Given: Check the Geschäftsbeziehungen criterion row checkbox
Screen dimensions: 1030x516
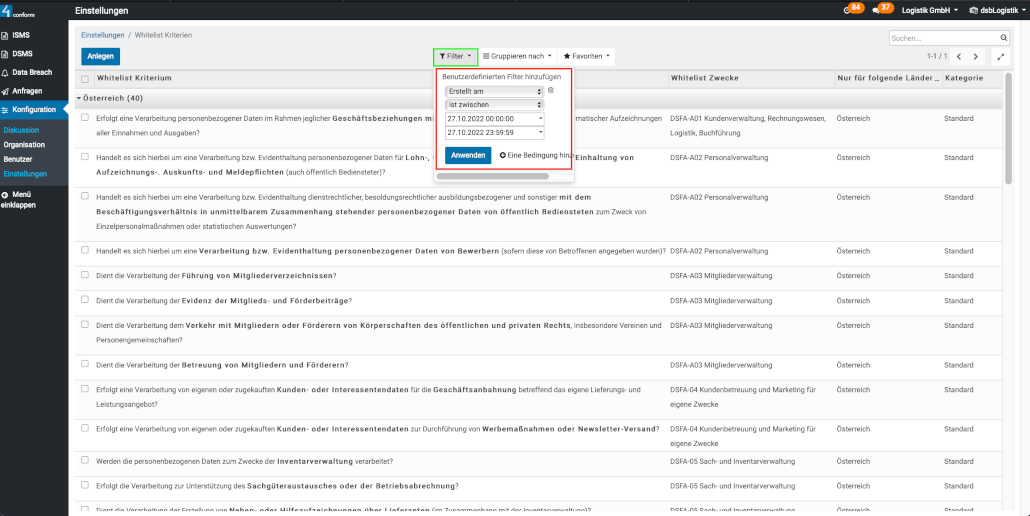Looking at the screenshot, I should tap(85, 117).
